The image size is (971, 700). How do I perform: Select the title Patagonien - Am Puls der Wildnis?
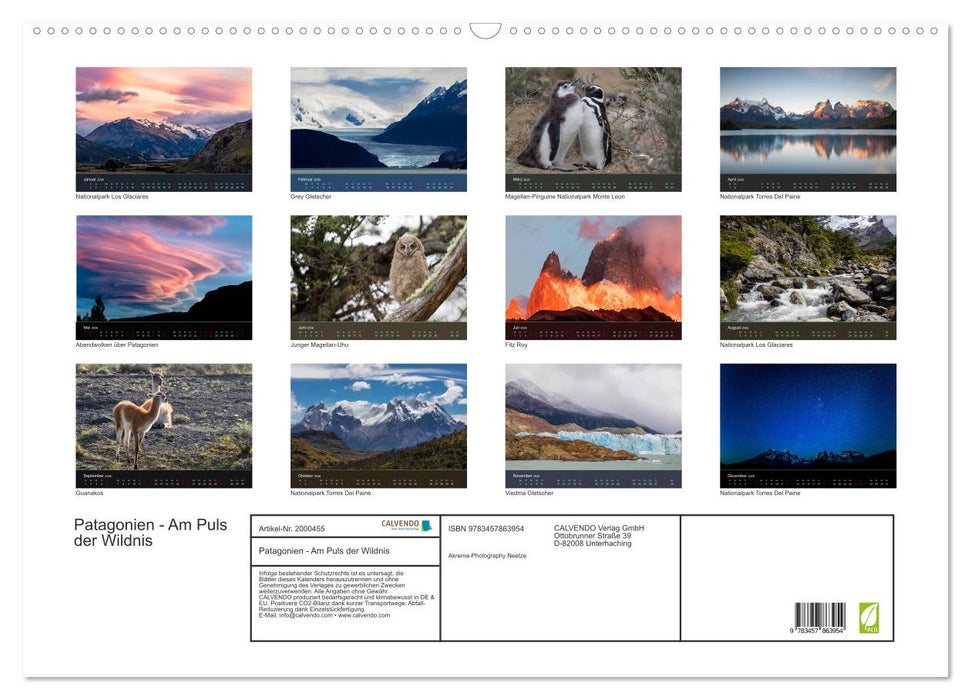click(150, 532)
